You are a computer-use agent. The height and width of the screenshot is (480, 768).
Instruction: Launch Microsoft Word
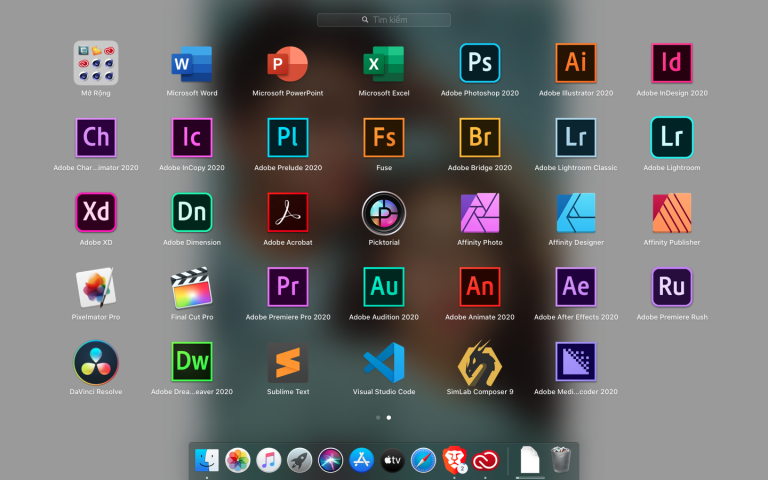(x=192, y=64)
